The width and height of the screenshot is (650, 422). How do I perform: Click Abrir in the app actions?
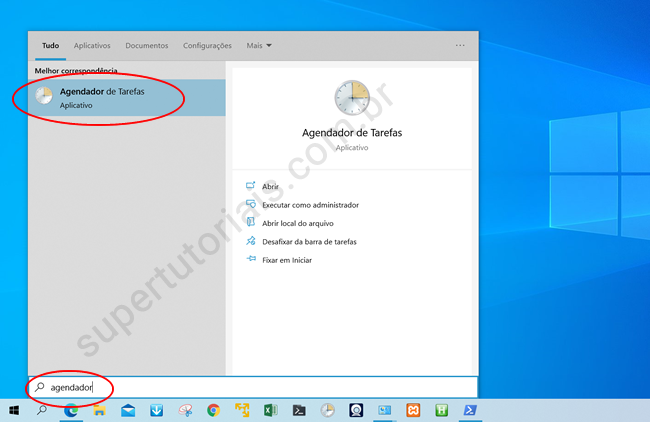point(270,187)
